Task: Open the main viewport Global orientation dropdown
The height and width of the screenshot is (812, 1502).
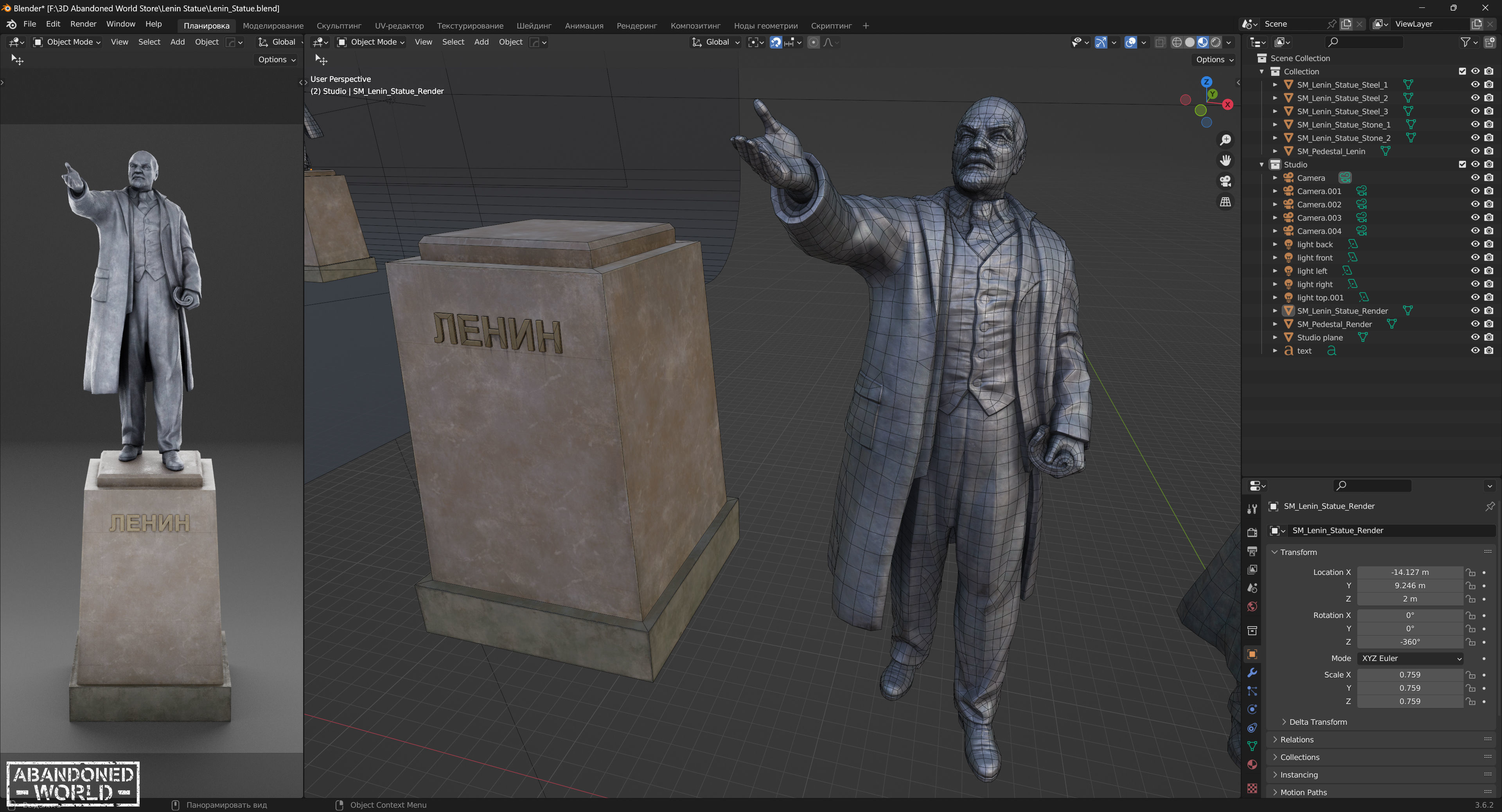Action: pyautogui.click(x=715, y=42)
